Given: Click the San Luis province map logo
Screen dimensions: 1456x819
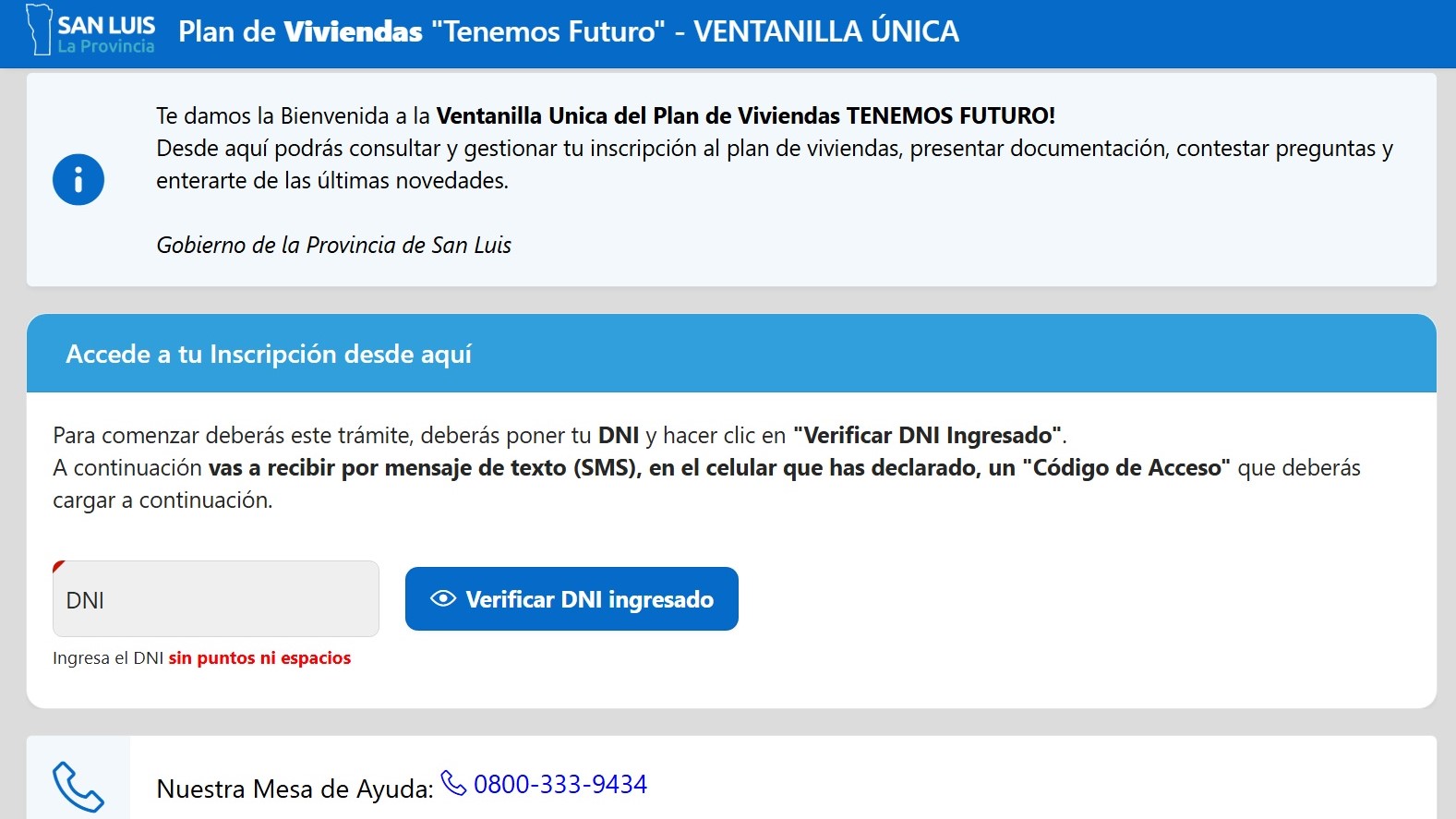Looking at the screenshot, I should (x=39, y=30).
